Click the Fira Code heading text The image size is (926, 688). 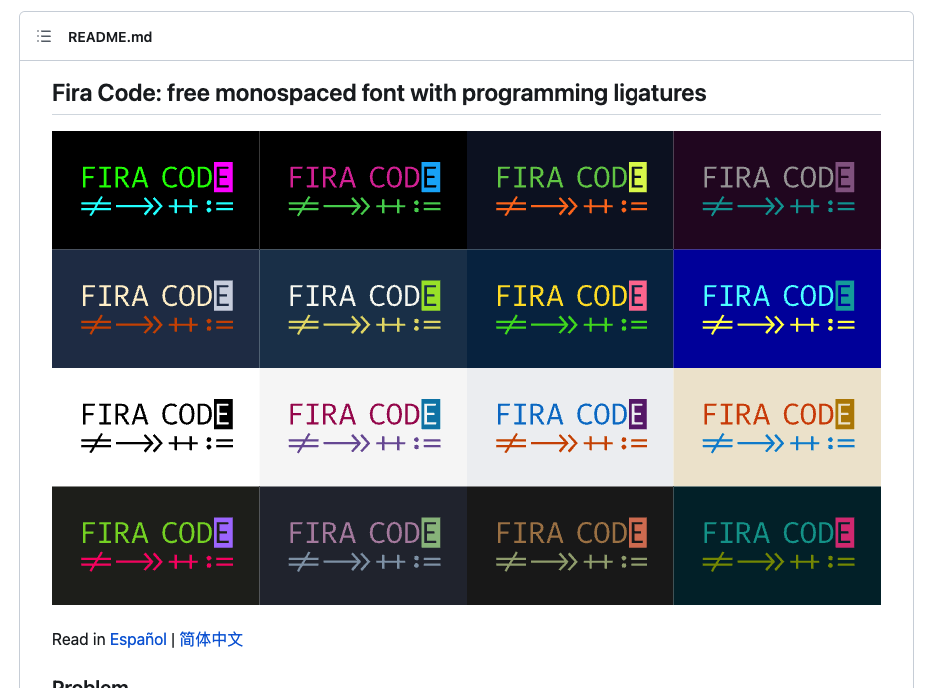click(379, 93)
